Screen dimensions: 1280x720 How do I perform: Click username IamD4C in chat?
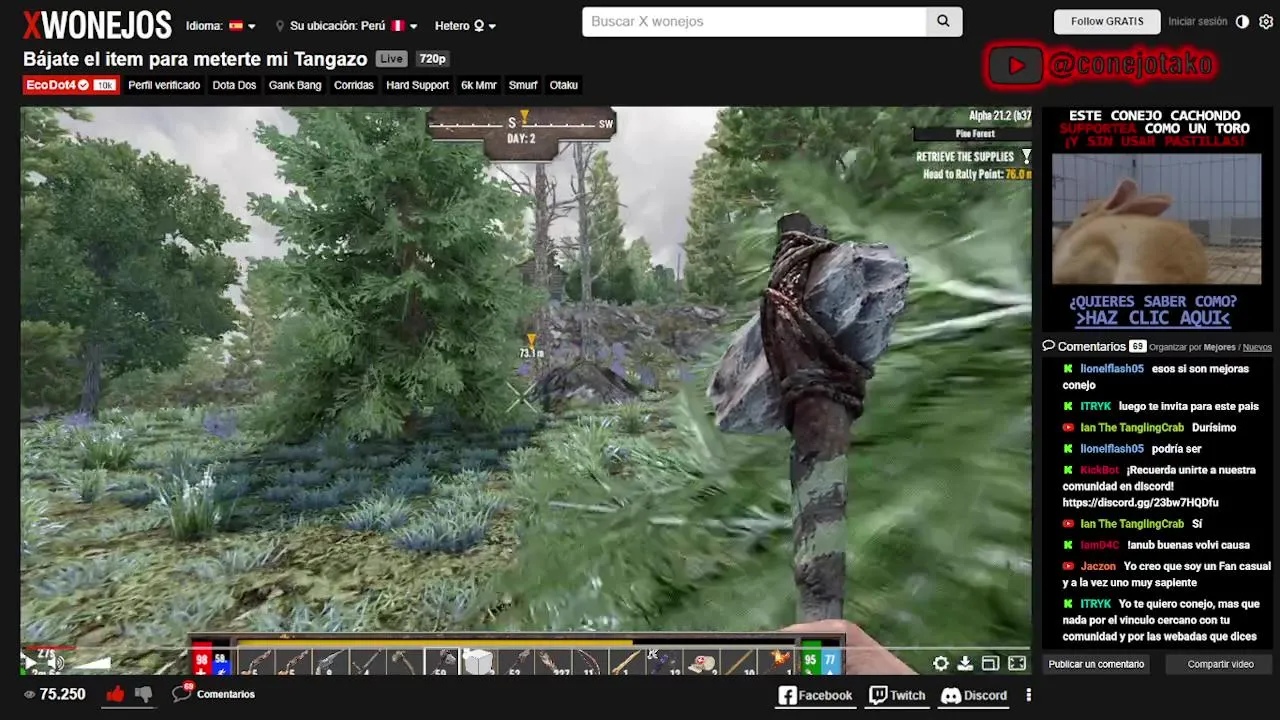tap(1099, 545)
